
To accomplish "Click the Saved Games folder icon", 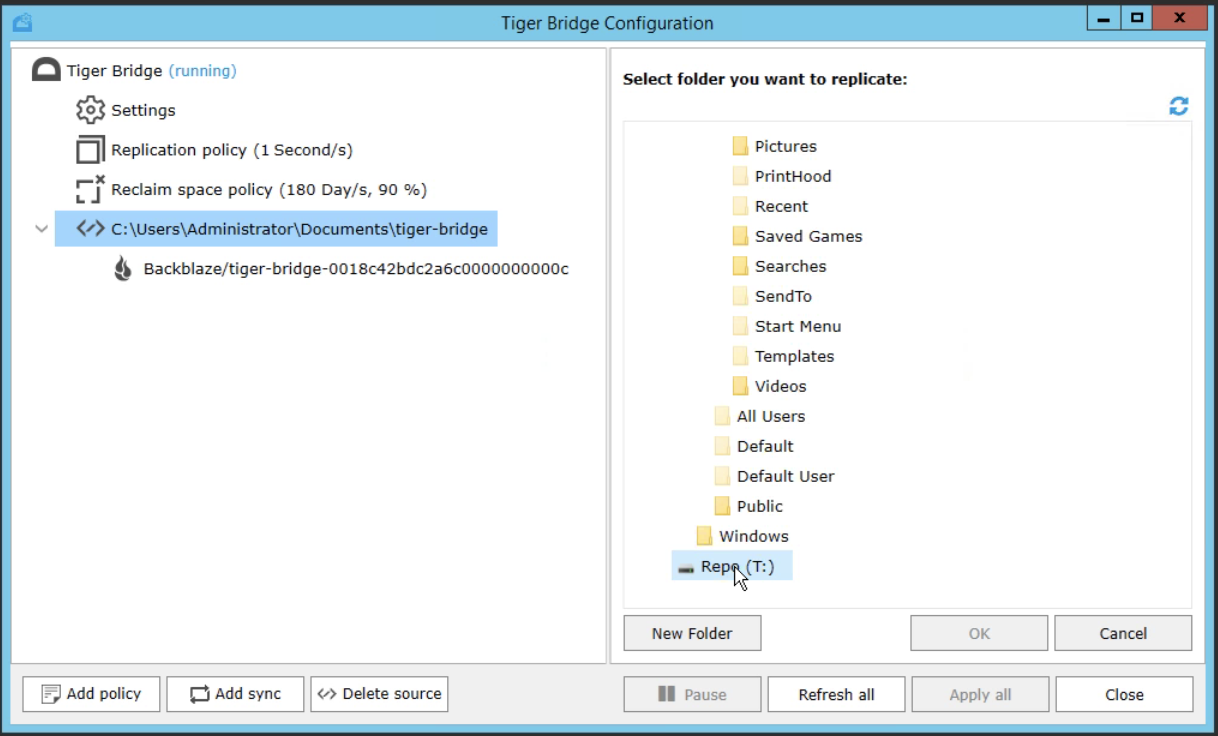I will pyautogui.click(x=740, y=236).
